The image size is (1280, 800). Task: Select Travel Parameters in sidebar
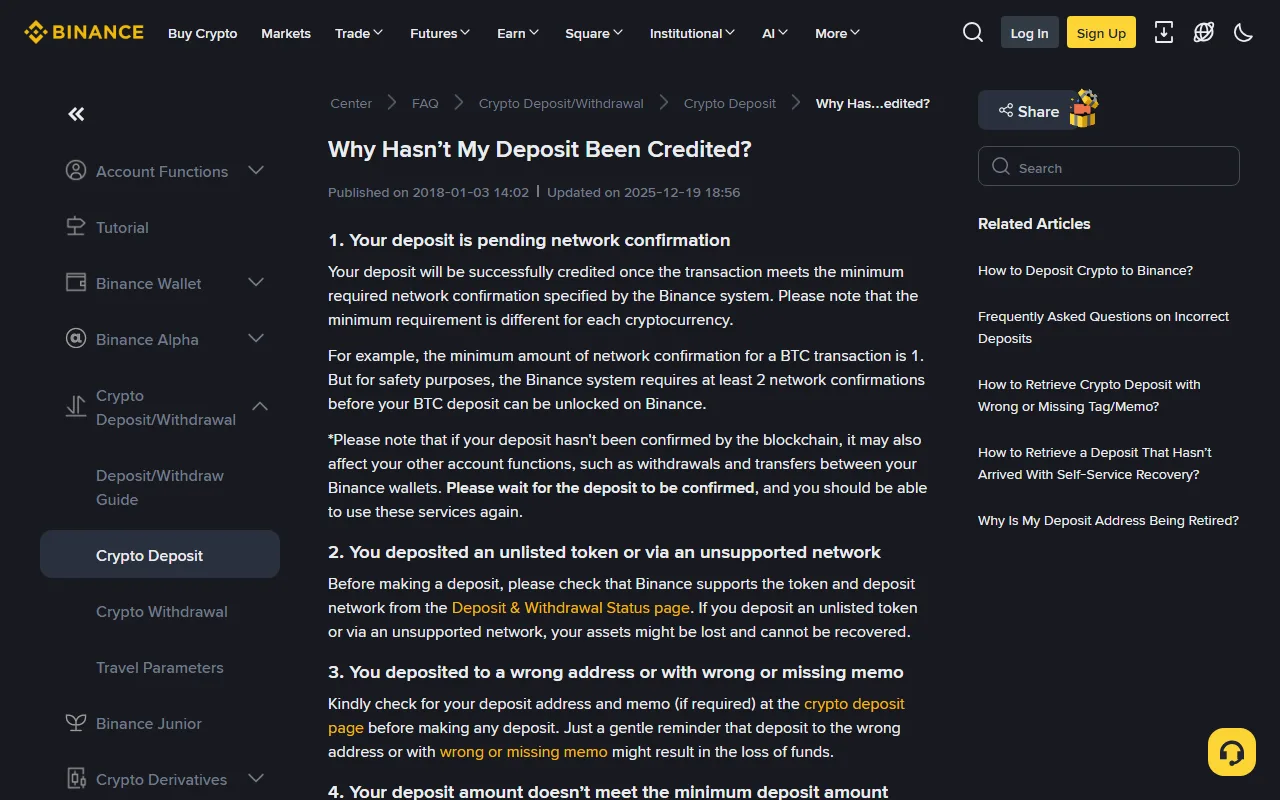point(160,667)
